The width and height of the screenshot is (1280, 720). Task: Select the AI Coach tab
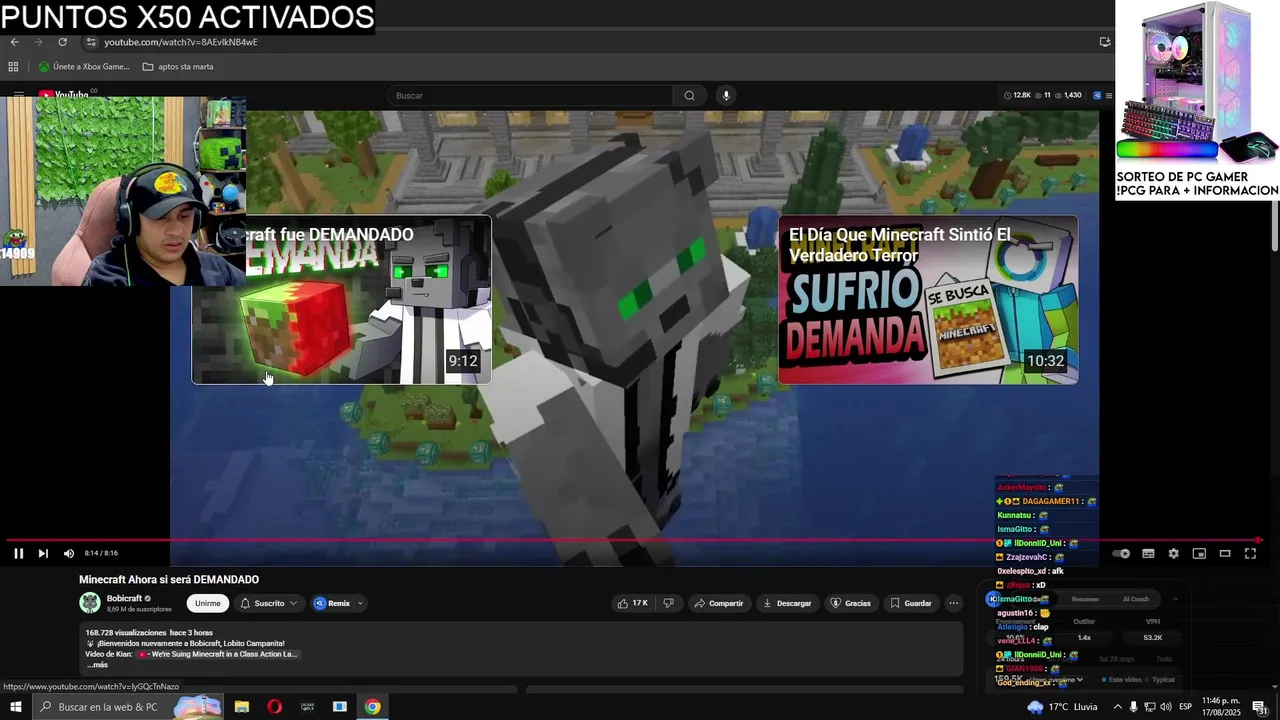(x=1136, y=599)
